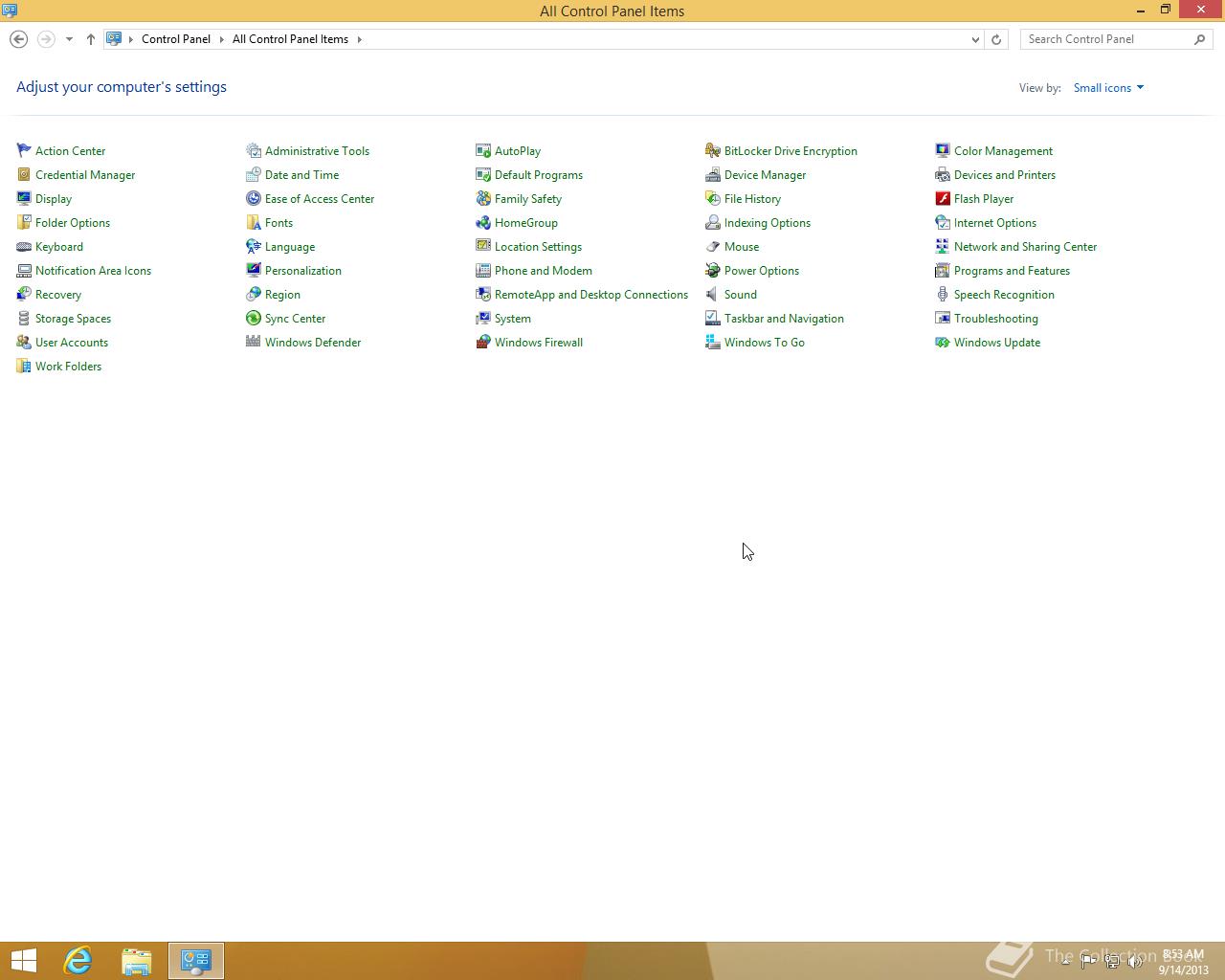Click the Flash Player red icon
This screenshot has width=1225, height=980.
click(943, 198)
